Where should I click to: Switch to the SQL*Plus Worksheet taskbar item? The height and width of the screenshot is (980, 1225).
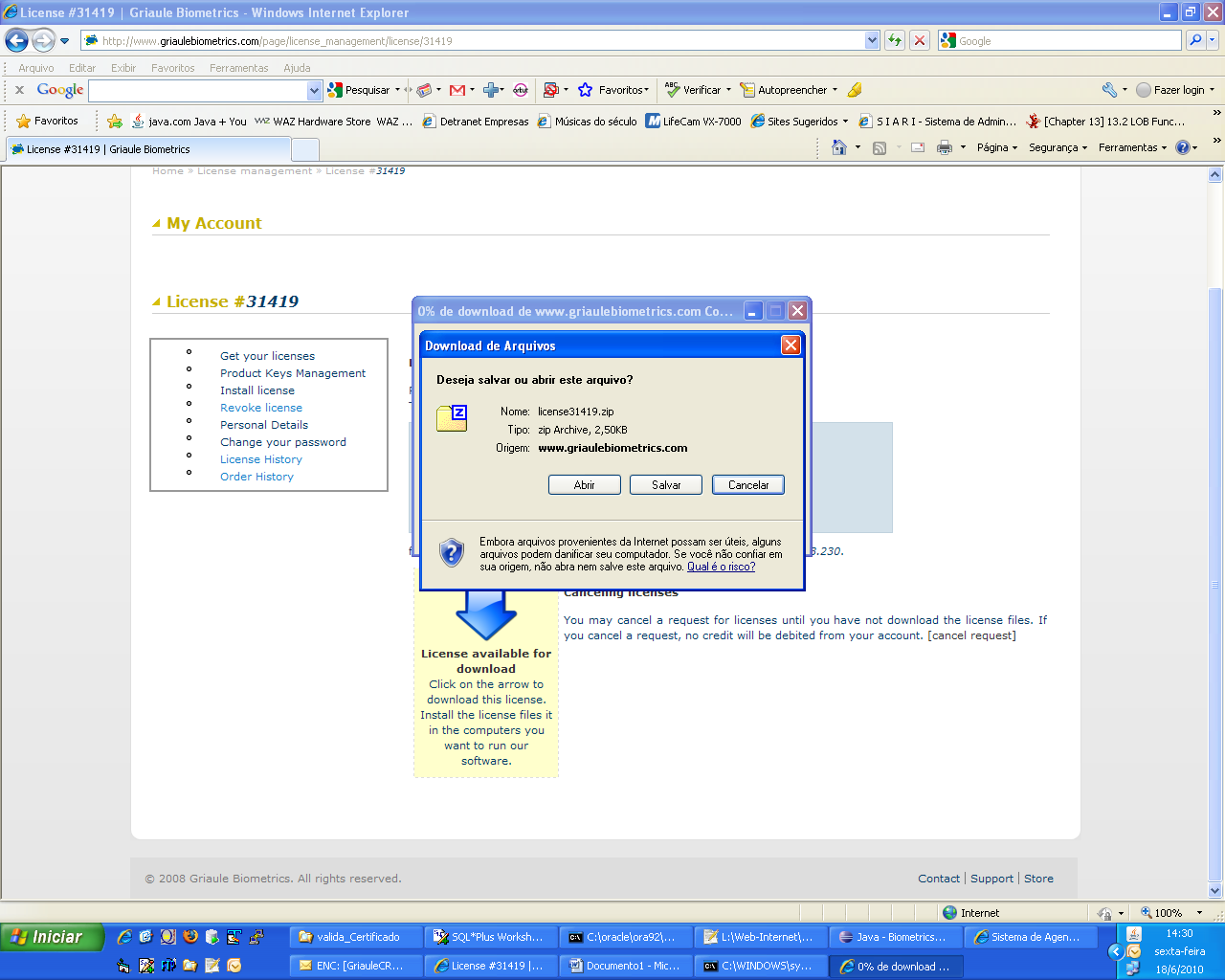(x=489, y=937)
